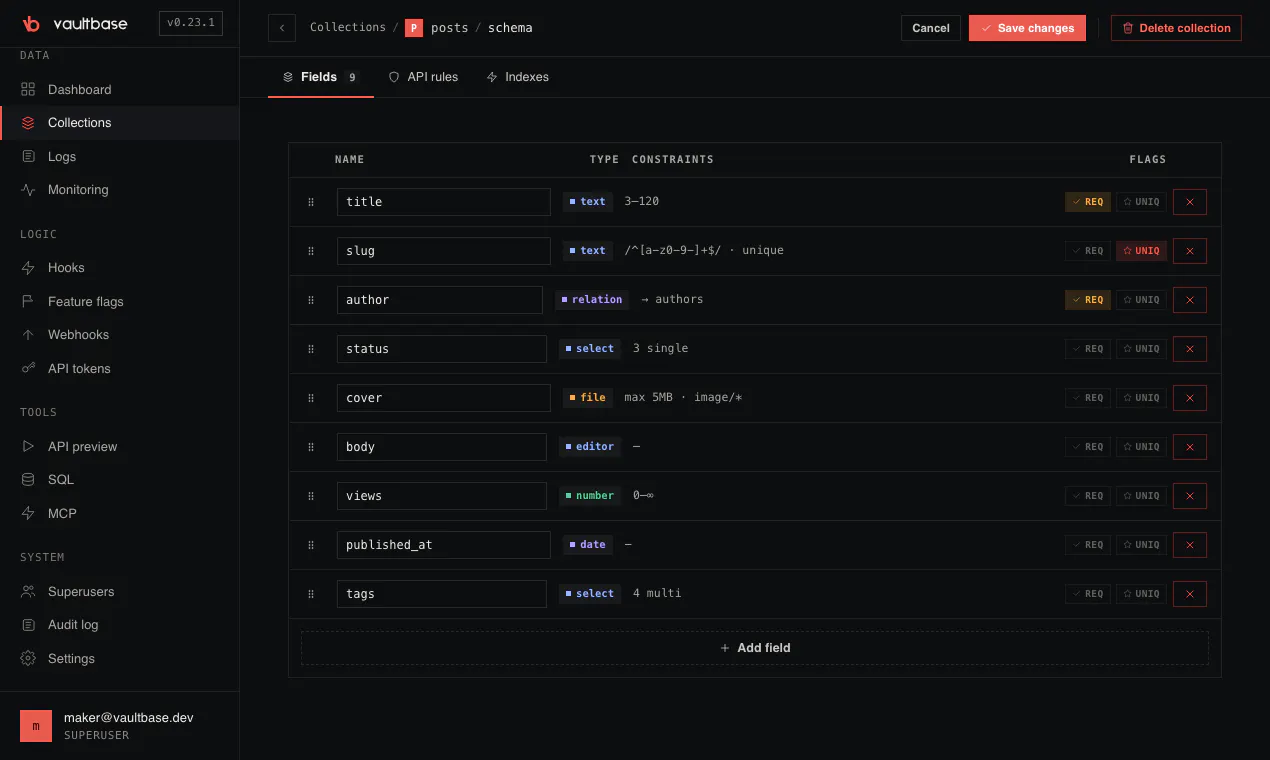Click the Cancel button
Viewport: 1270px width, 760px height.
click(x=931, y=28)
